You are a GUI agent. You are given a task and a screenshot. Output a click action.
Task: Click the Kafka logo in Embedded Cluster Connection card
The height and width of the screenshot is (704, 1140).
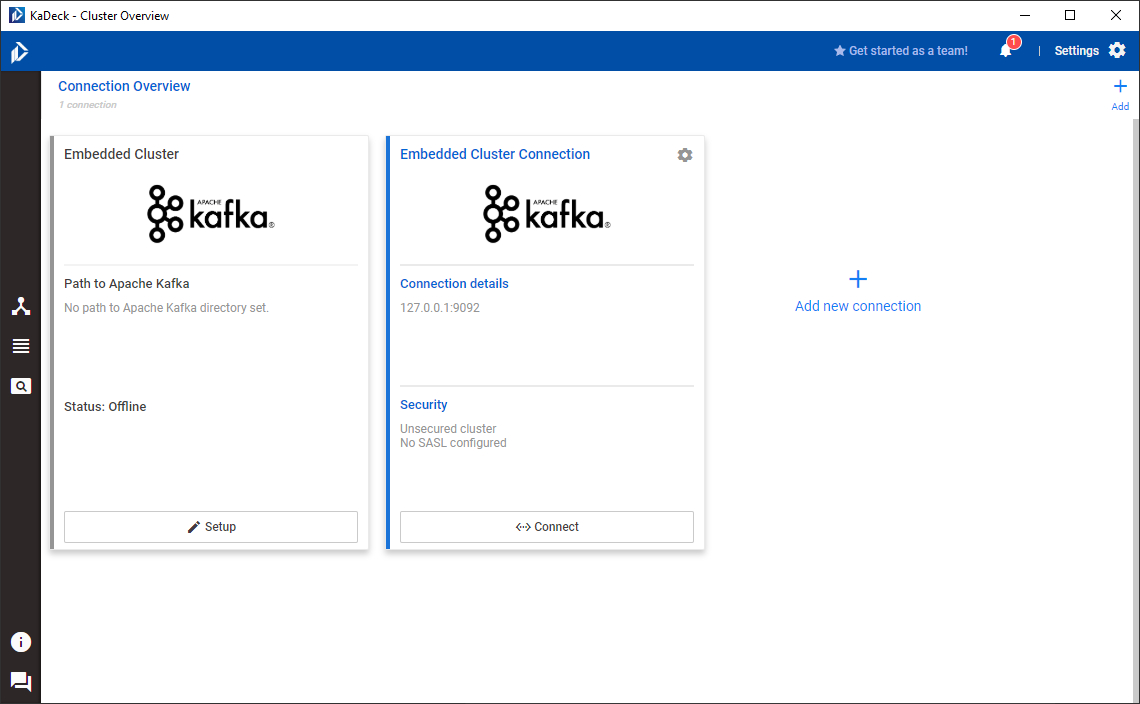coord(547,214)
